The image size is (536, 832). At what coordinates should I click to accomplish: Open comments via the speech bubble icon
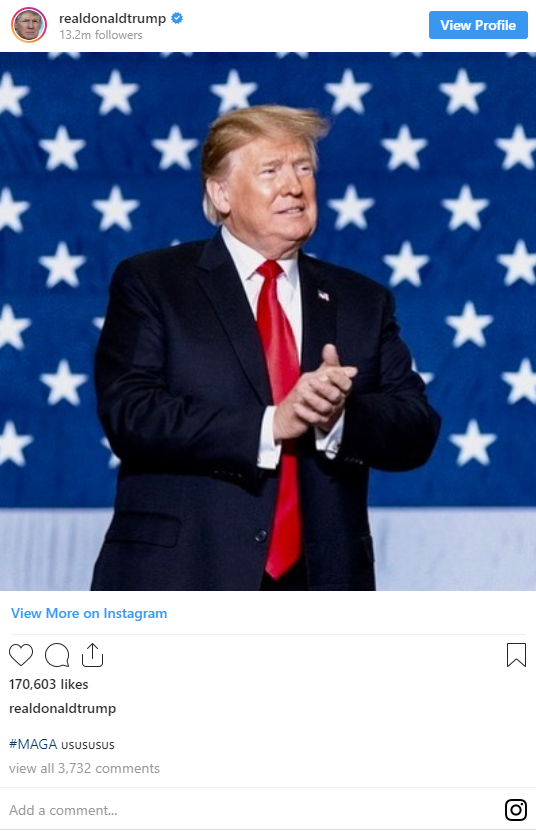[57, 655]
